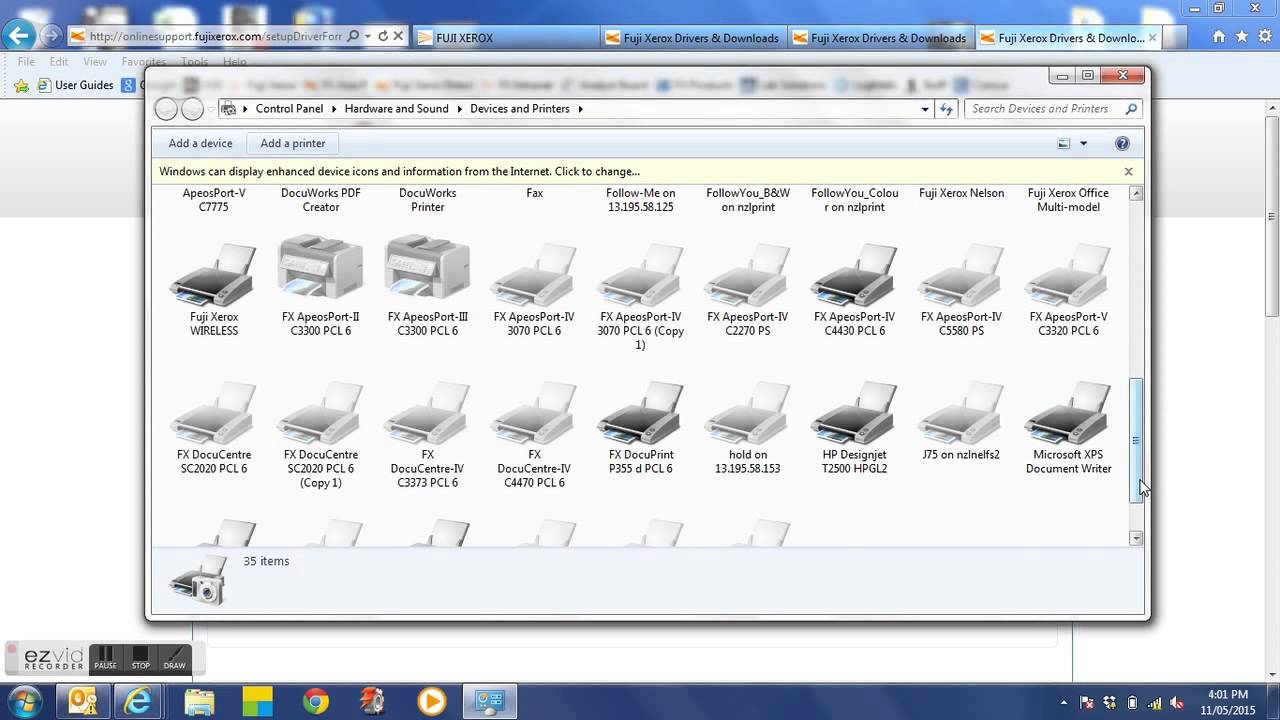Viewport: 1280px width, 720px height.
Task: Switch to second Fuji Xerox Drivers & Downloads tab
Action: coord(878,38)
